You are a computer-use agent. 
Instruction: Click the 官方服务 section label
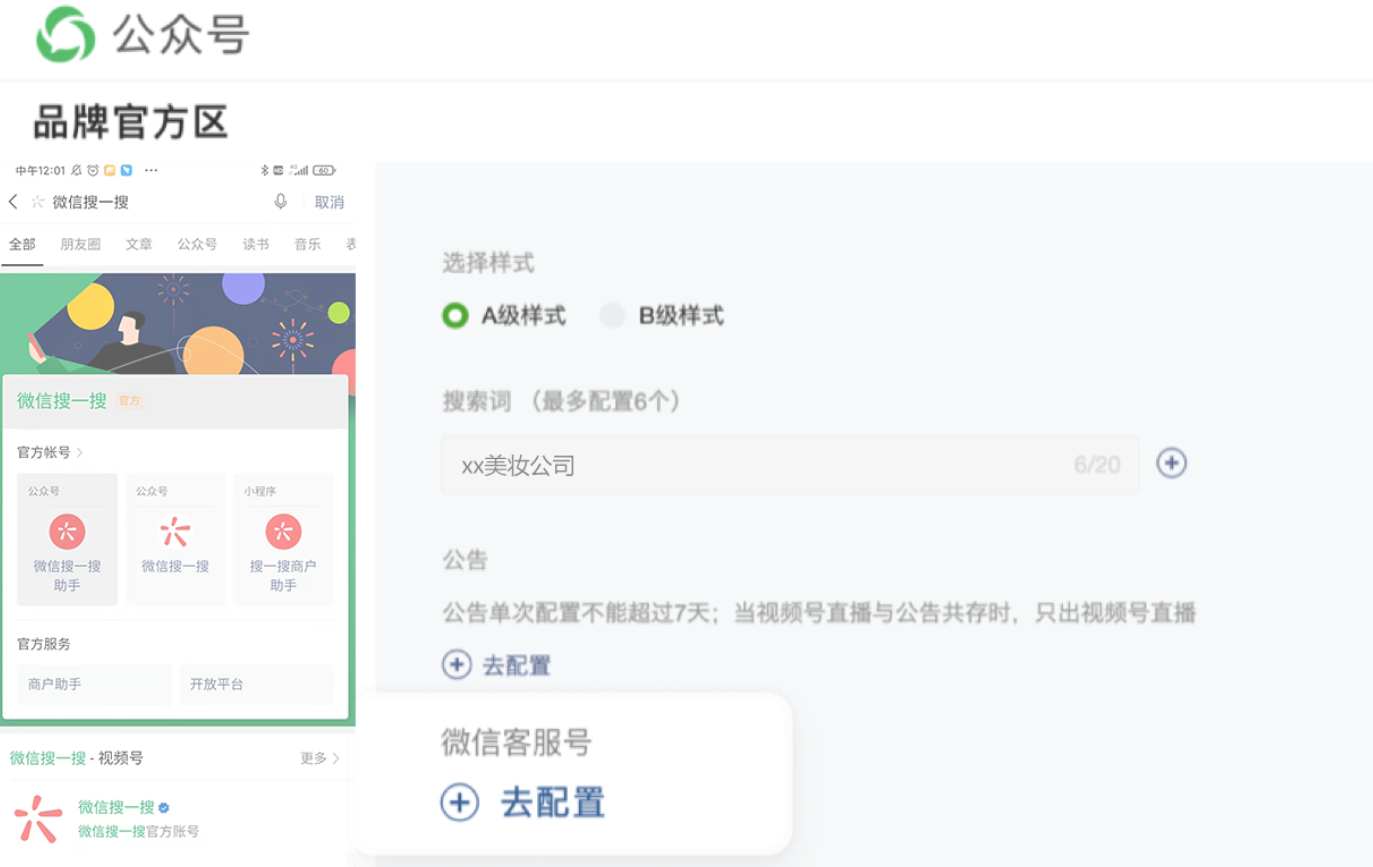pyautogui.click(x=44, y=644)
